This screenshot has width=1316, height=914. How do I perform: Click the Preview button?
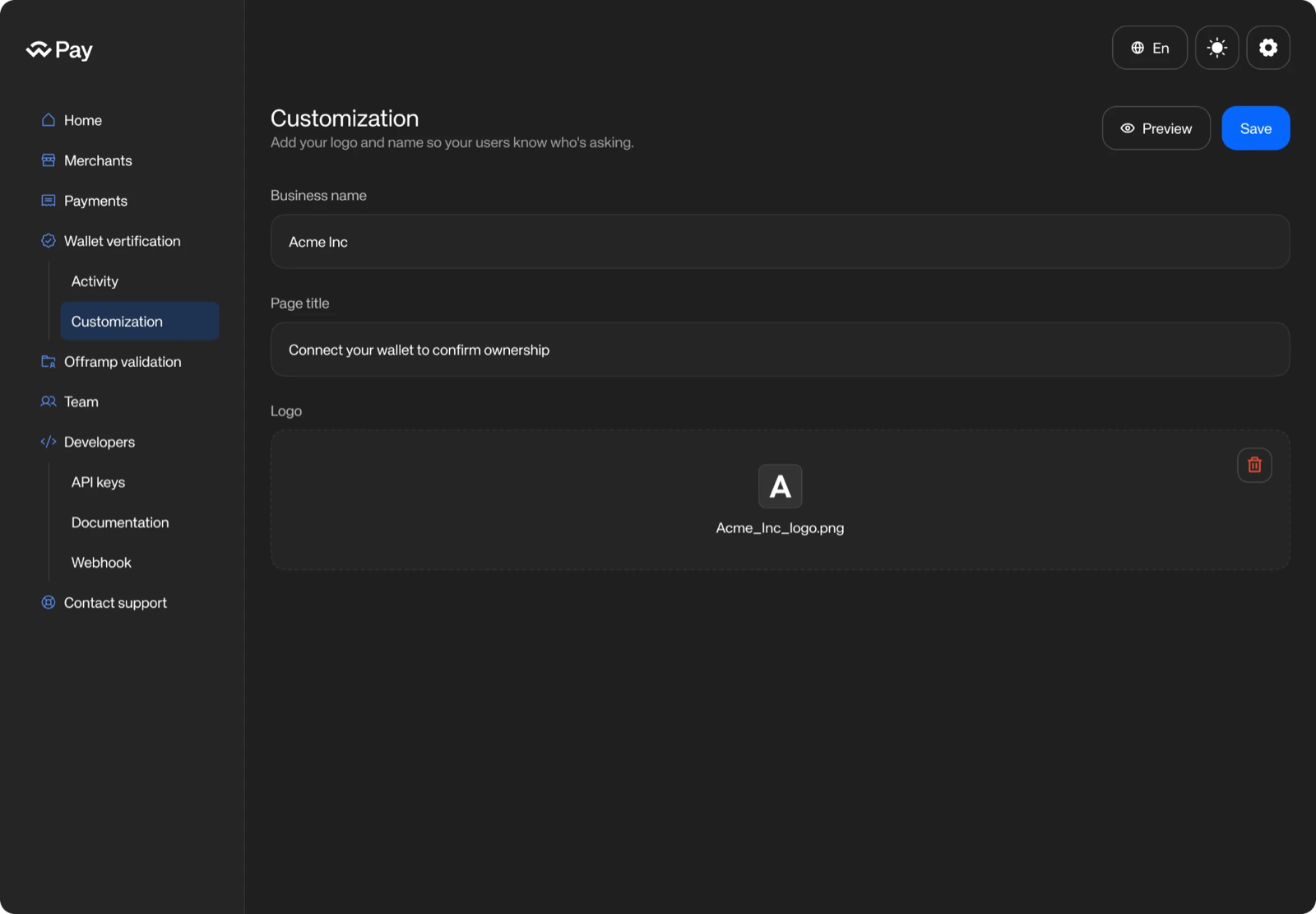1156,128
